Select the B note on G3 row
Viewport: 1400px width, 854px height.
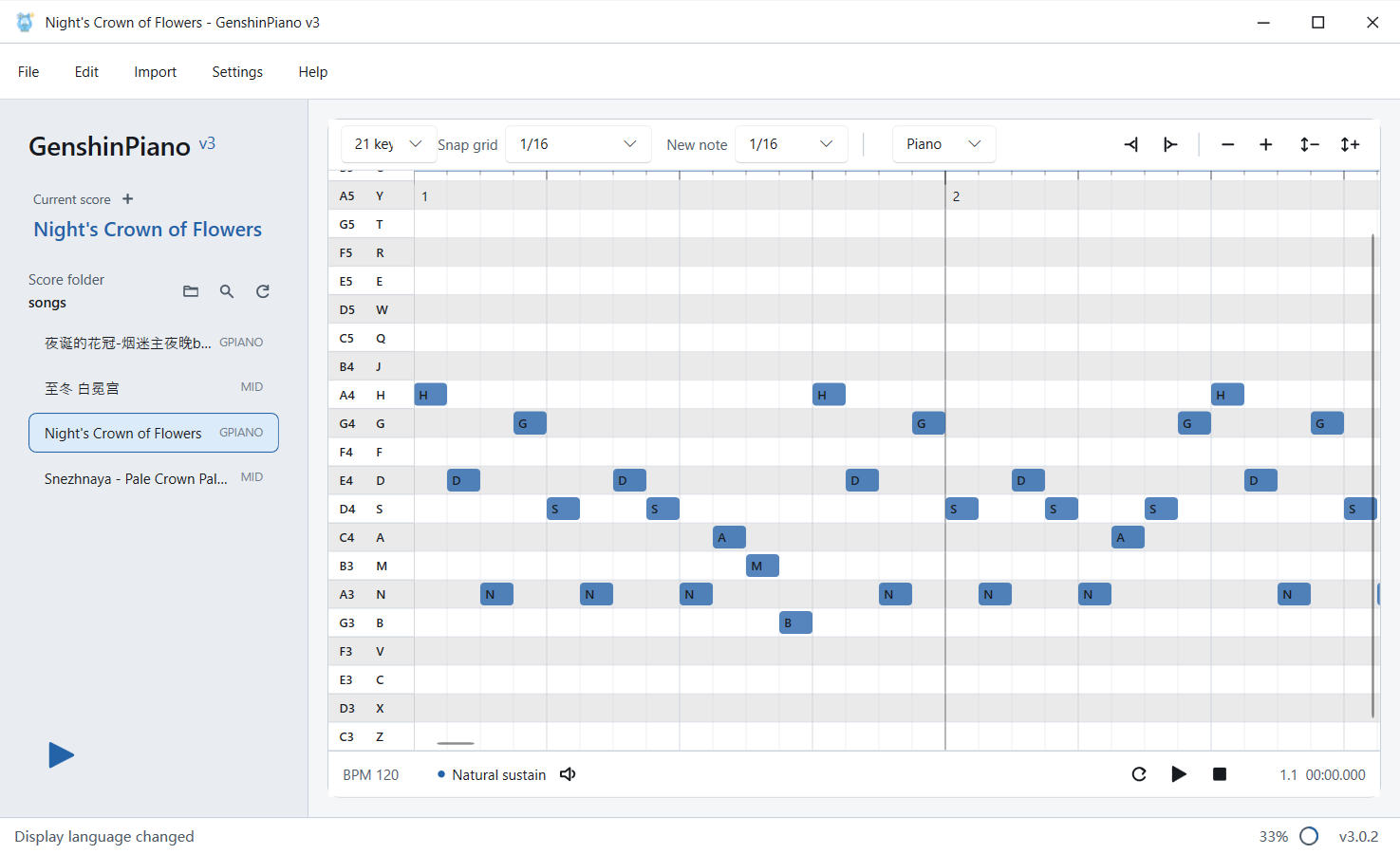pyautogui.click(x=795, y=622)
